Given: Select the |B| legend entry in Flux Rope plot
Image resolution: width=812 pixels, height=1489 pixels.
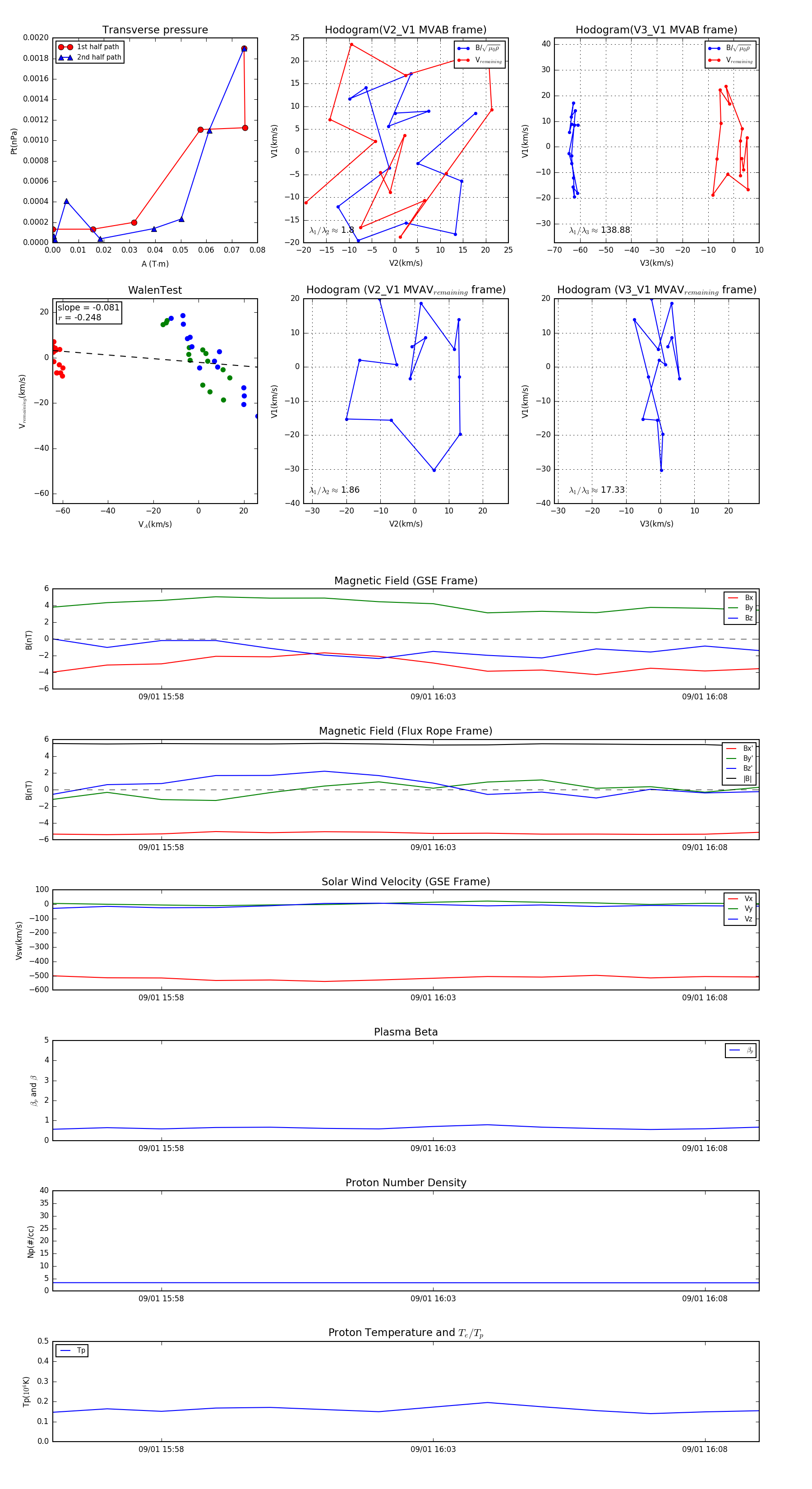Looking at the screenshot, I should click(x=740, y=779).
